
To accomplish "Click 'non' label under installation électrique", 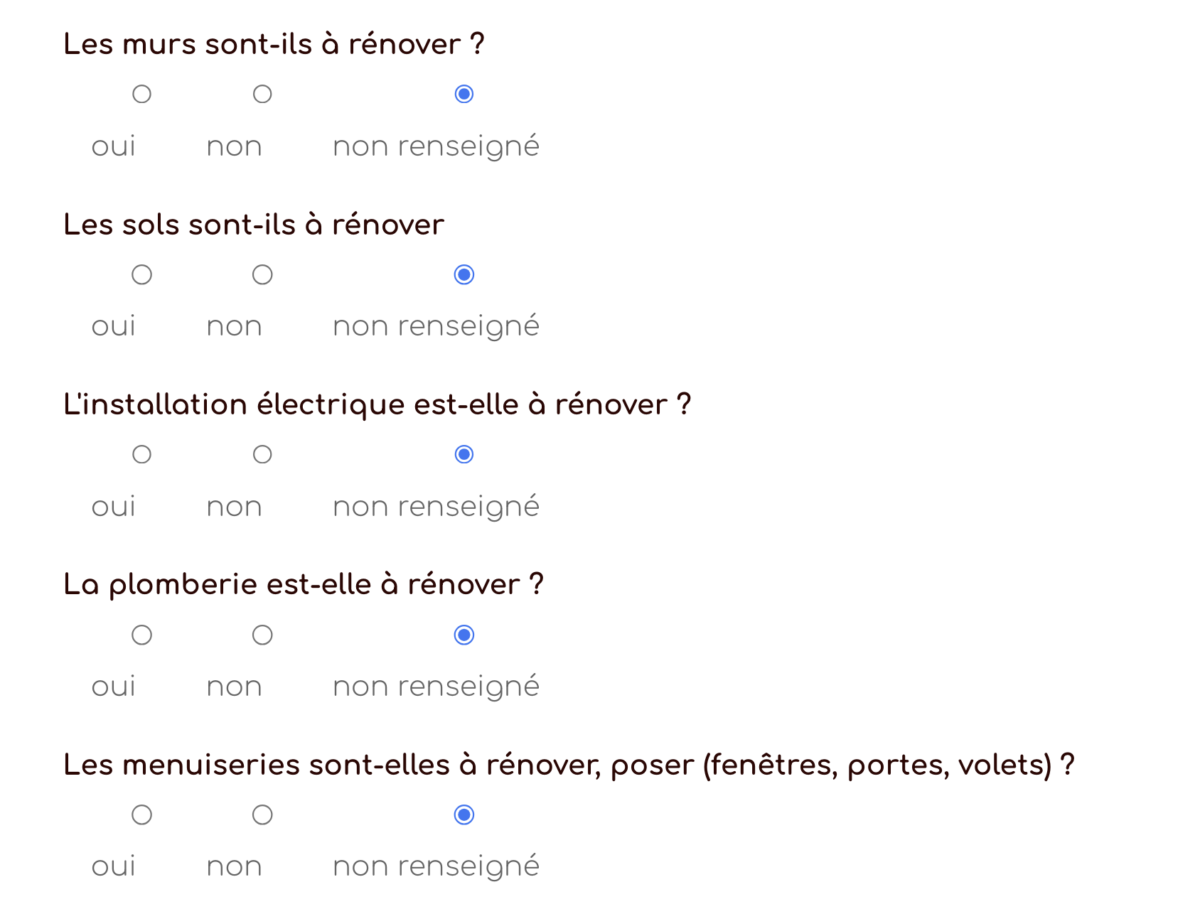I will 234,507.
